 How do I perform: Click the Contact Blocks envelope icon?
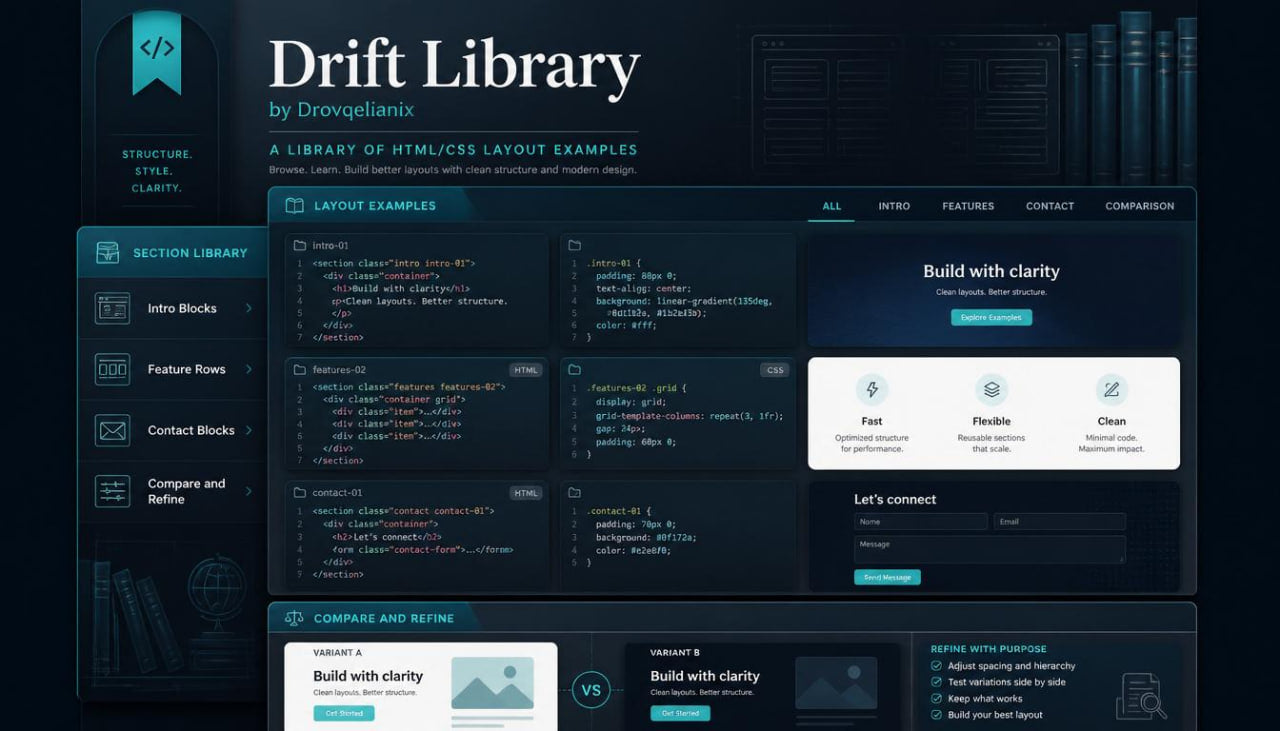click(x=112, y=430)
